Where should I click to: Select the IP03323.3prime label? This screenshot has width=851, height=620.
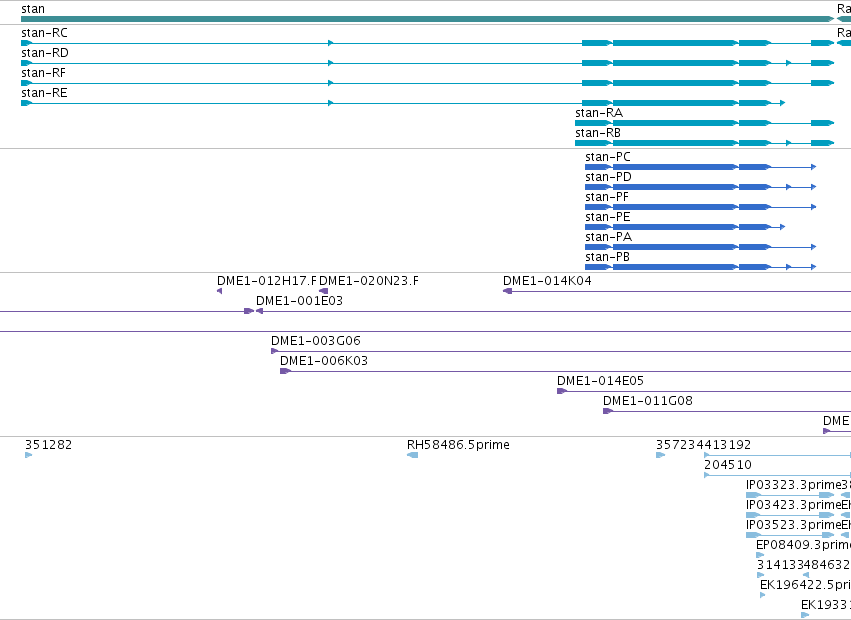point(793,485)
